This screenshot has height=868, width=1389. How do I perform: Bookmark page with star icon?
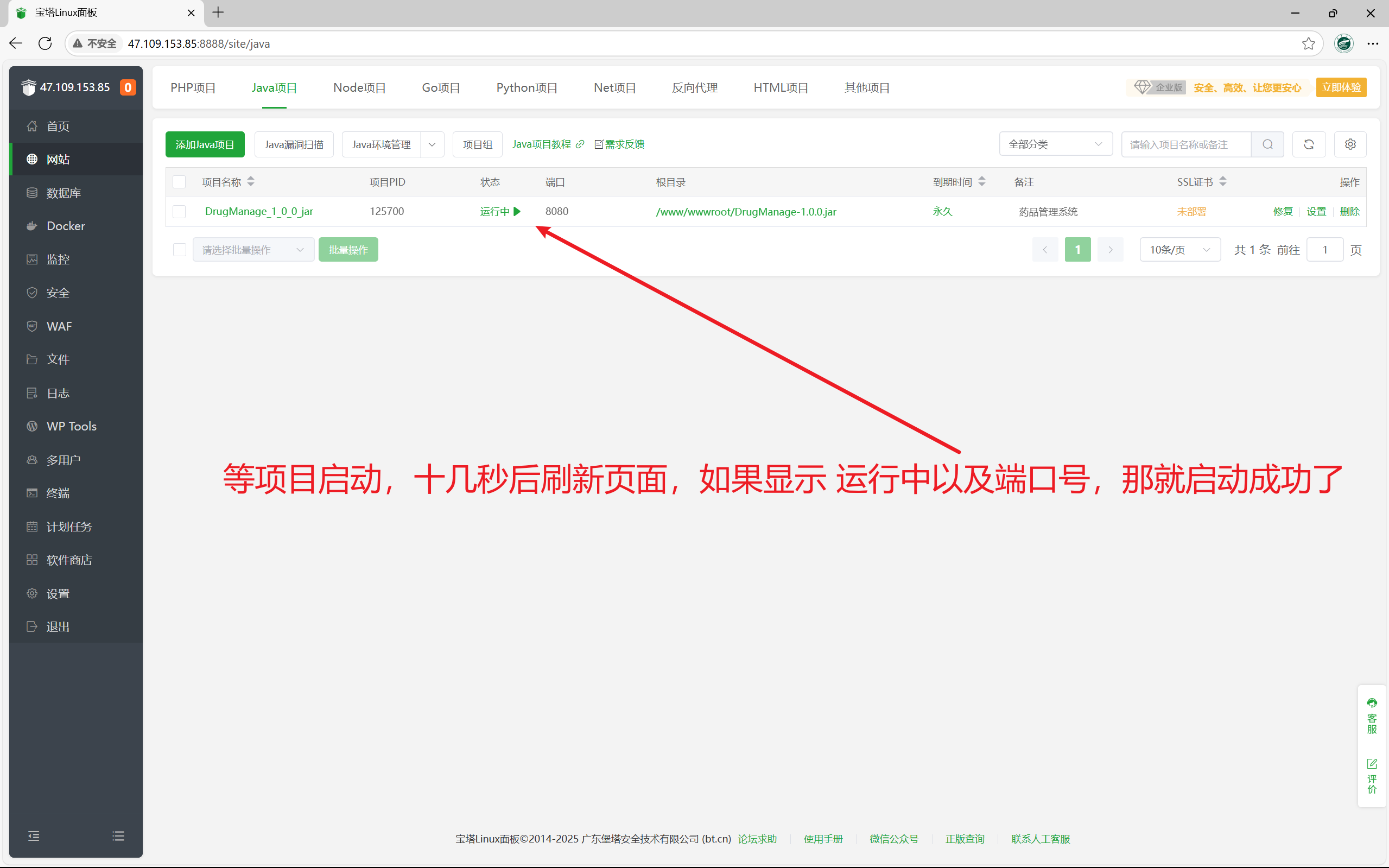tap(1308, 43)
